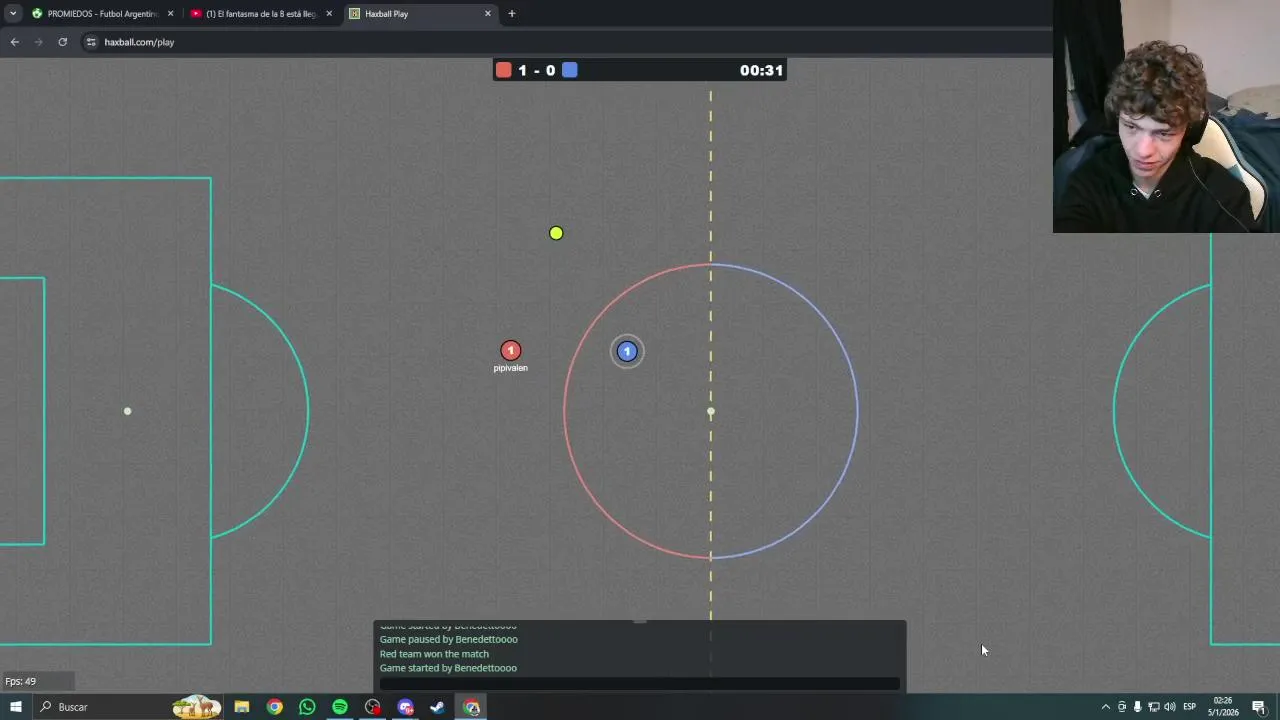Reload the Haxball page
Screen dimensions: 1280x720
pyautogui.click(x=62, y=42)
